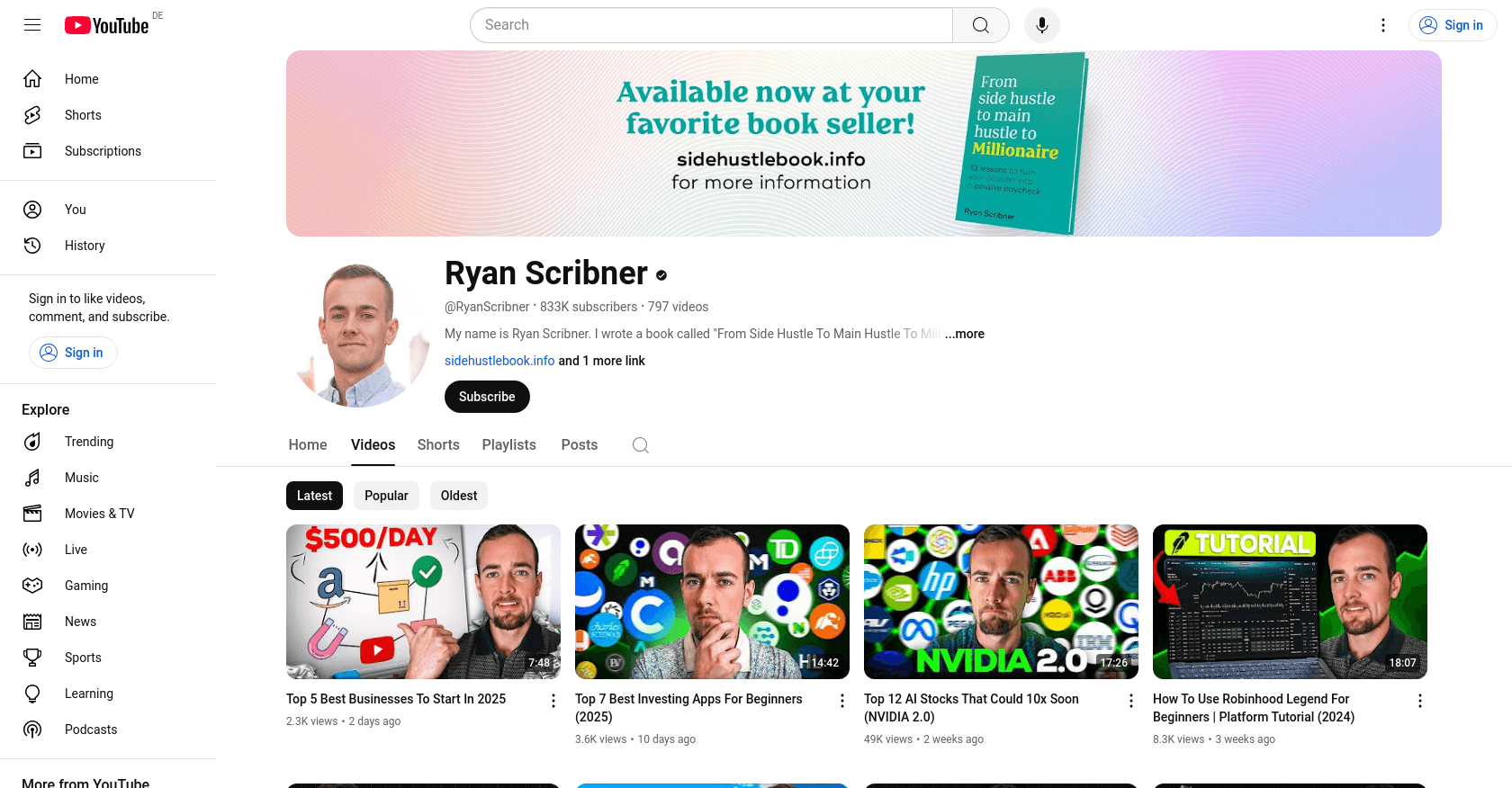Search within channel using magnifier icon
This screenshot has width=1512, height=788.
coord(641,445)
